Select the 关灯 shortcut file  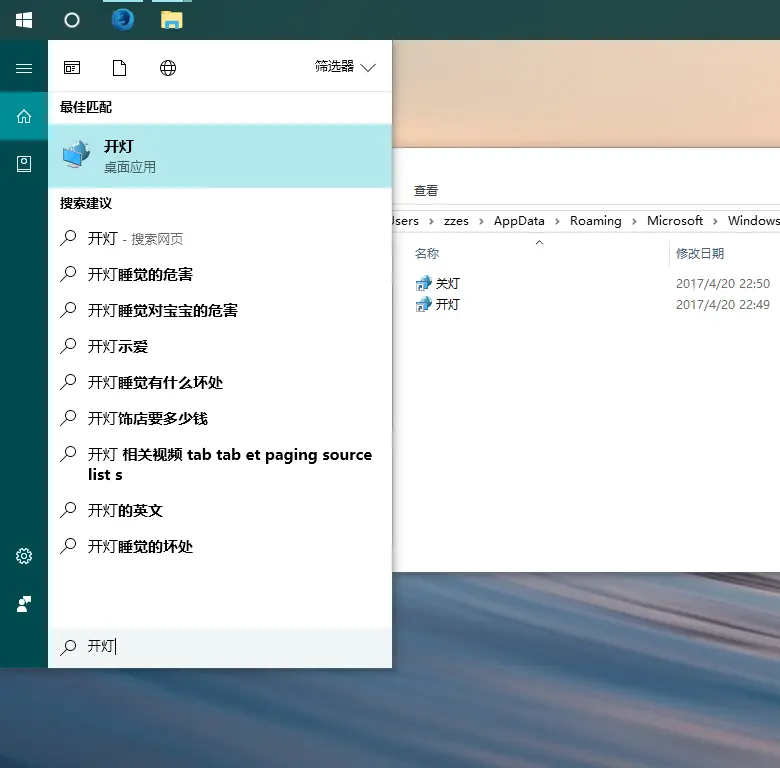(448, 284)
